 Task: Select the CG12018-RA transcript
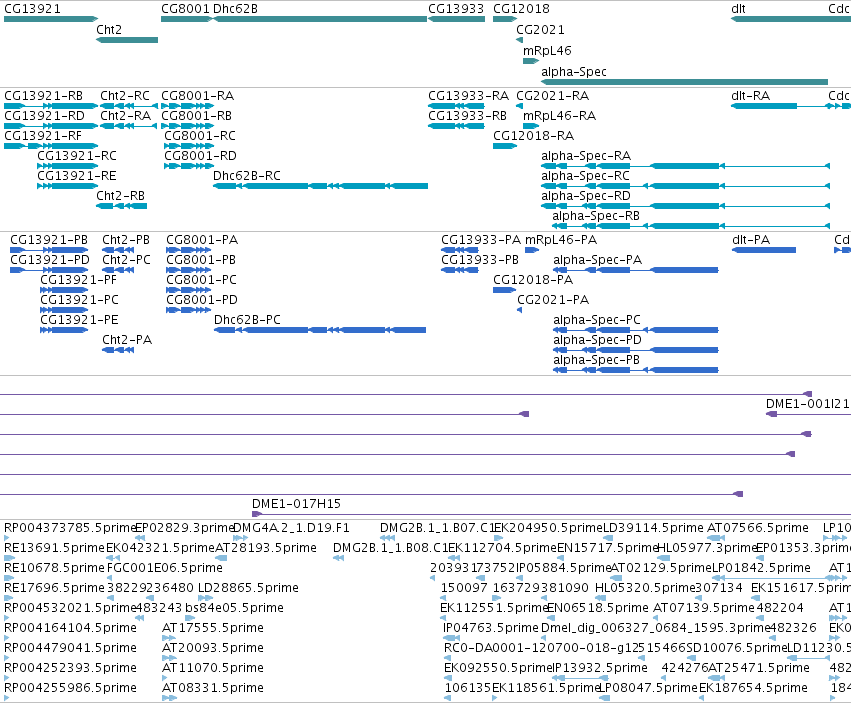coord(505,146)
